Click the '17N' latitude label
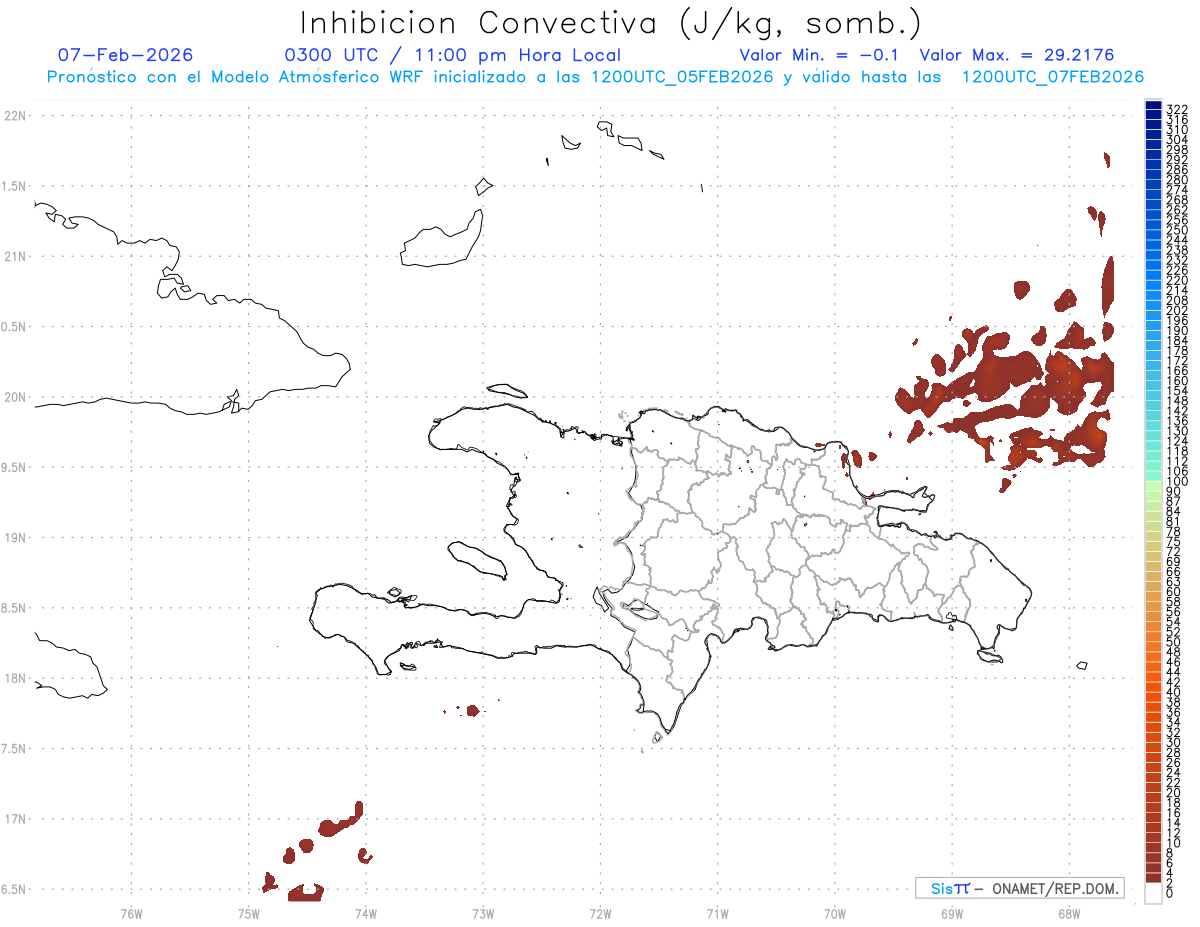The height and width of the screenshot is (927, 1200). coord(14,819)
